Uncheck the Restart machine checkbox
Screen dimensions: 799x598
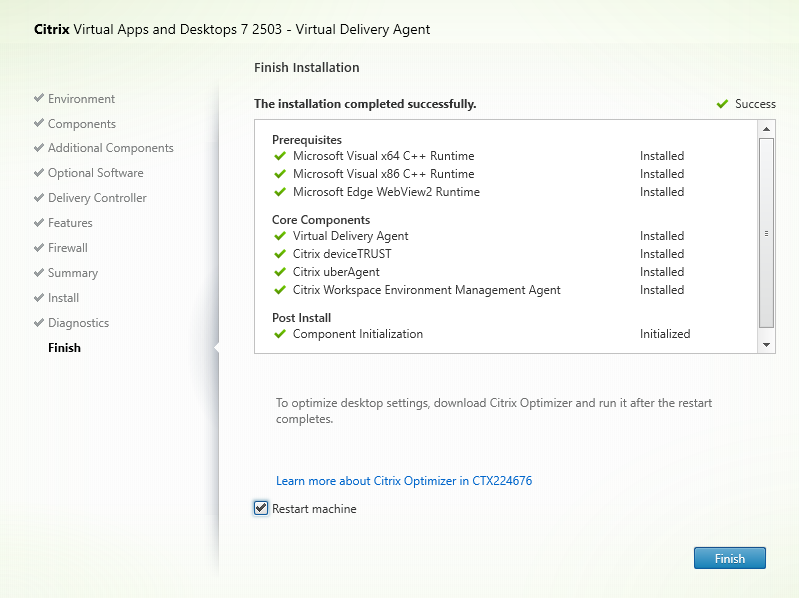(x=261, y=509)
